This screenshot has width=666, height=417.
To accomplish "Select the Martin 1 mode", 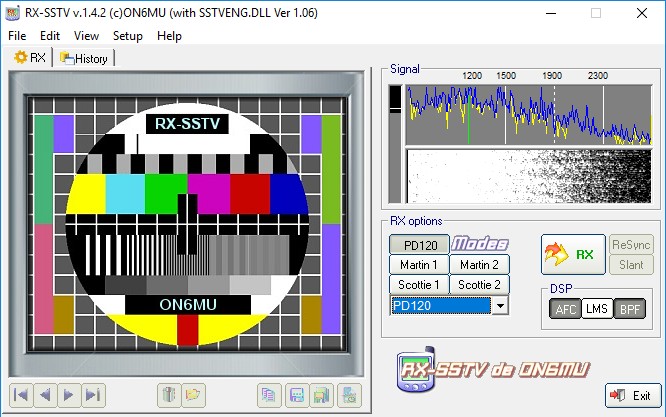I will 418,265.
